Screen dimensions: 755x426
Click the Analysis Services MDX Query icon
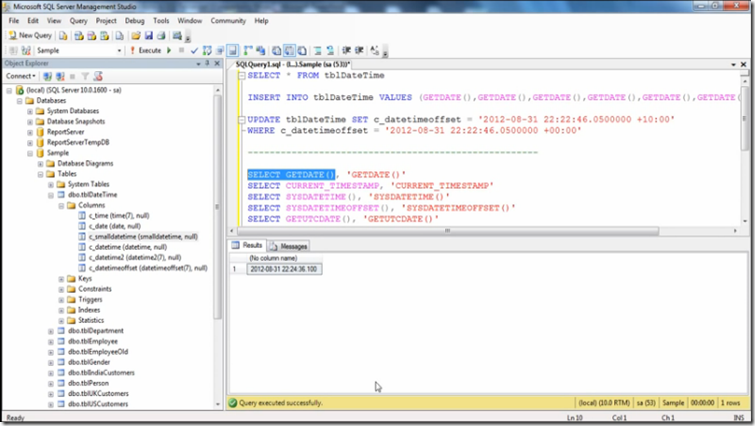pos(79,36)
